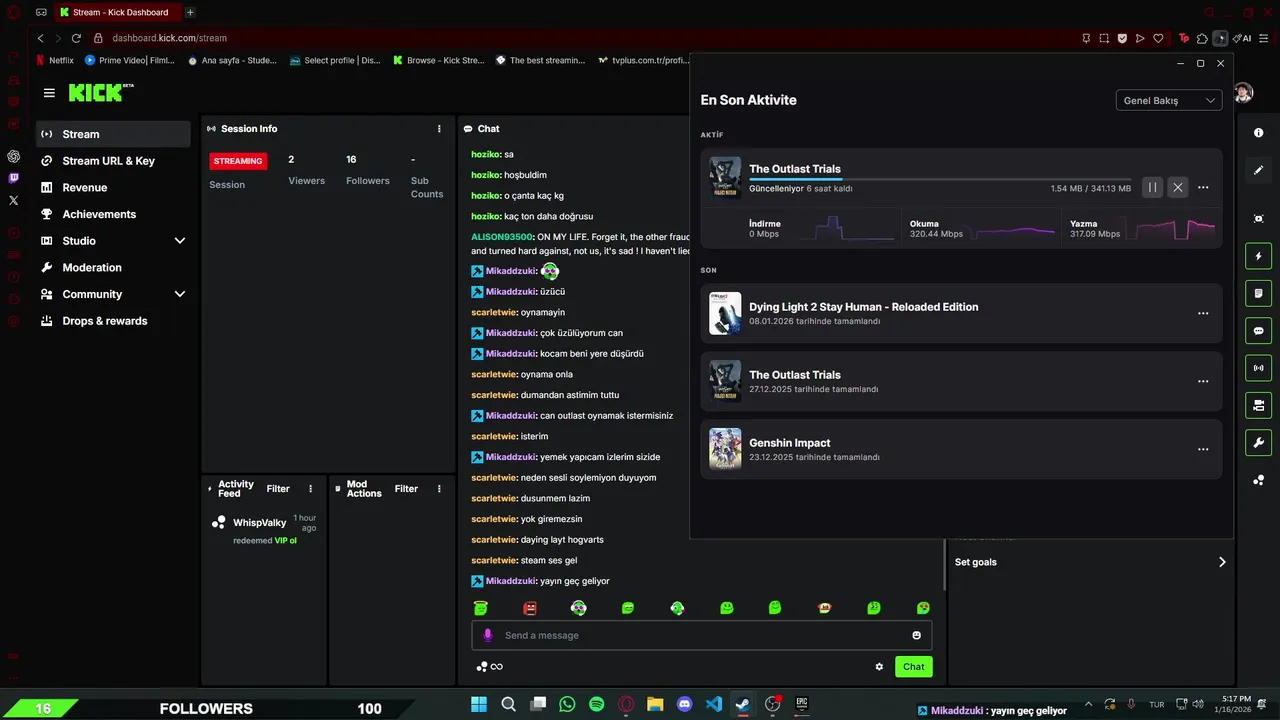
Task: Open Session Info three-dot menu
Action: click(439, 129)
